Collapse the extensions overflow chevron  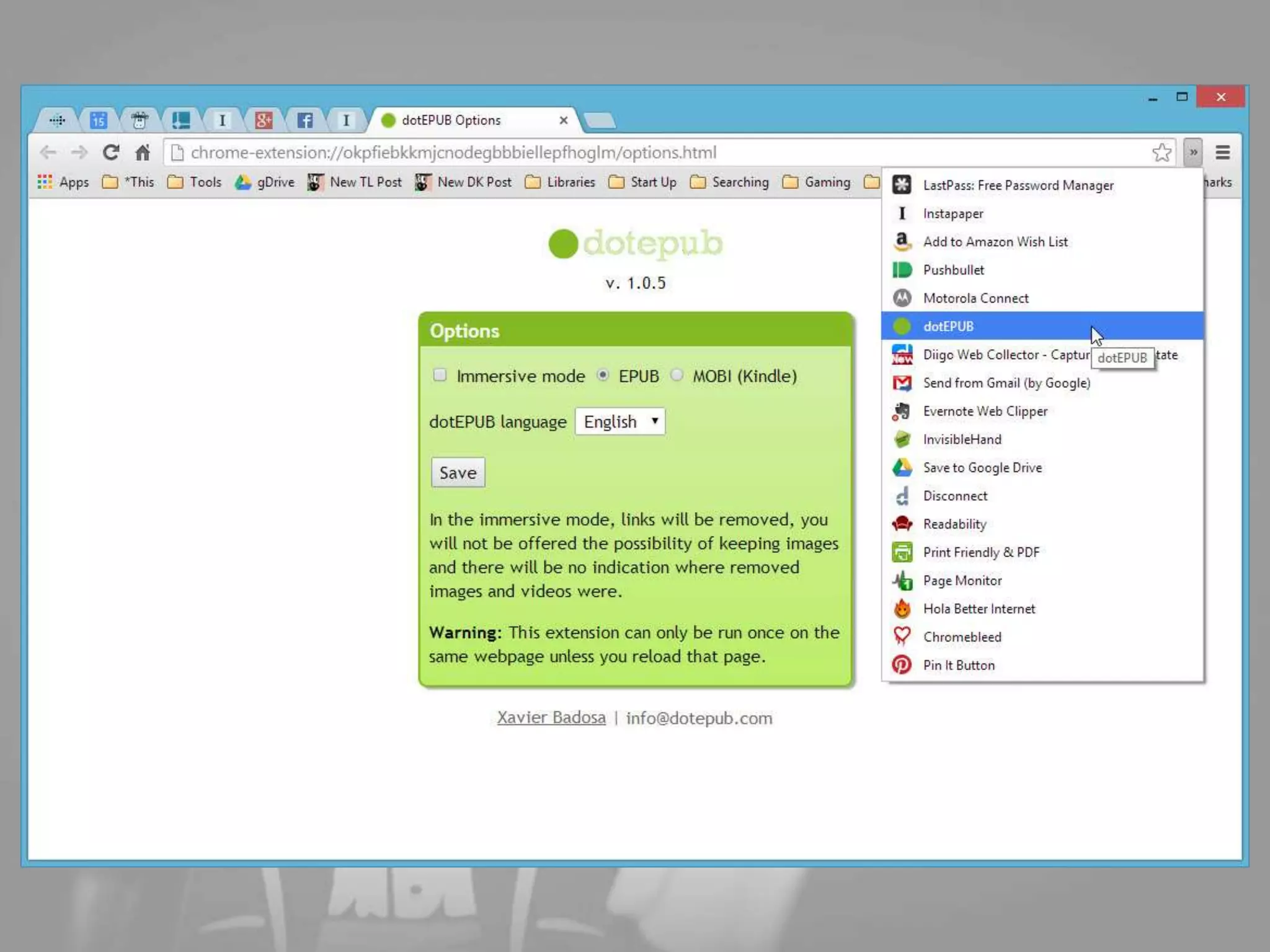click(1193, 152)
